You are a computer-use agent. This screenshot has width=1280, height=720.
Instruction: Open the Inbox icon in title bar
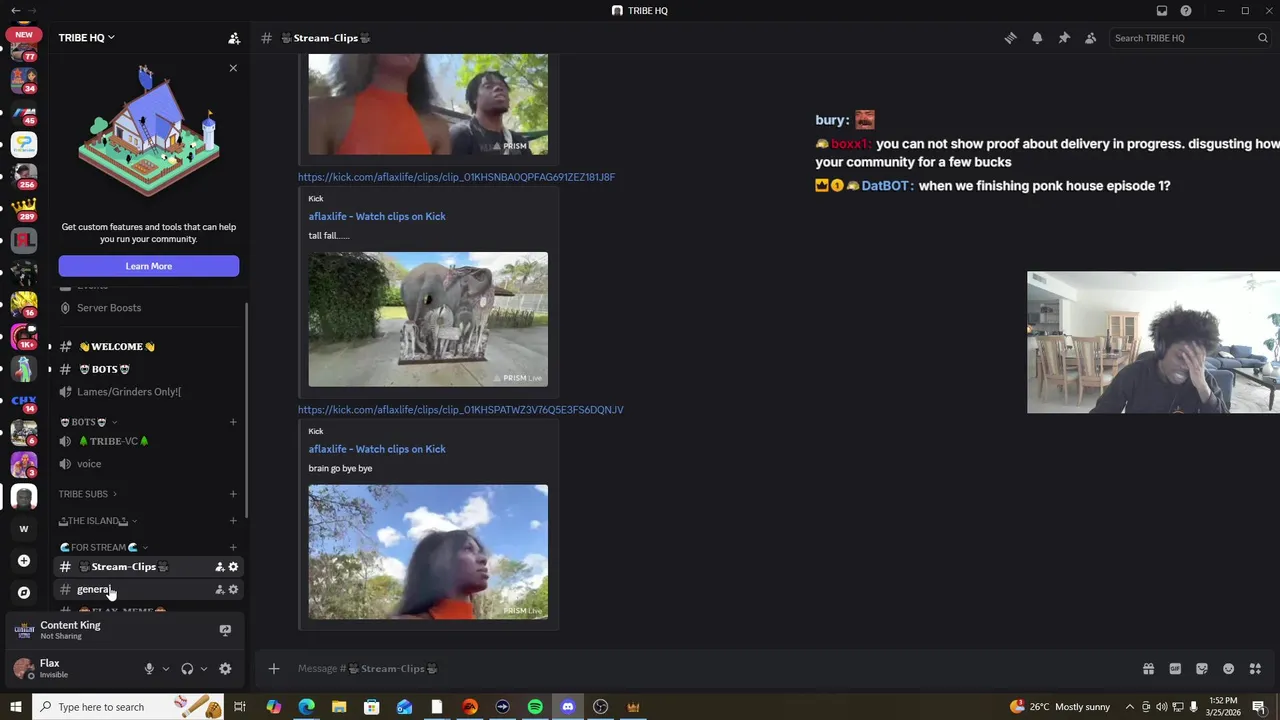pos(1162,11)
